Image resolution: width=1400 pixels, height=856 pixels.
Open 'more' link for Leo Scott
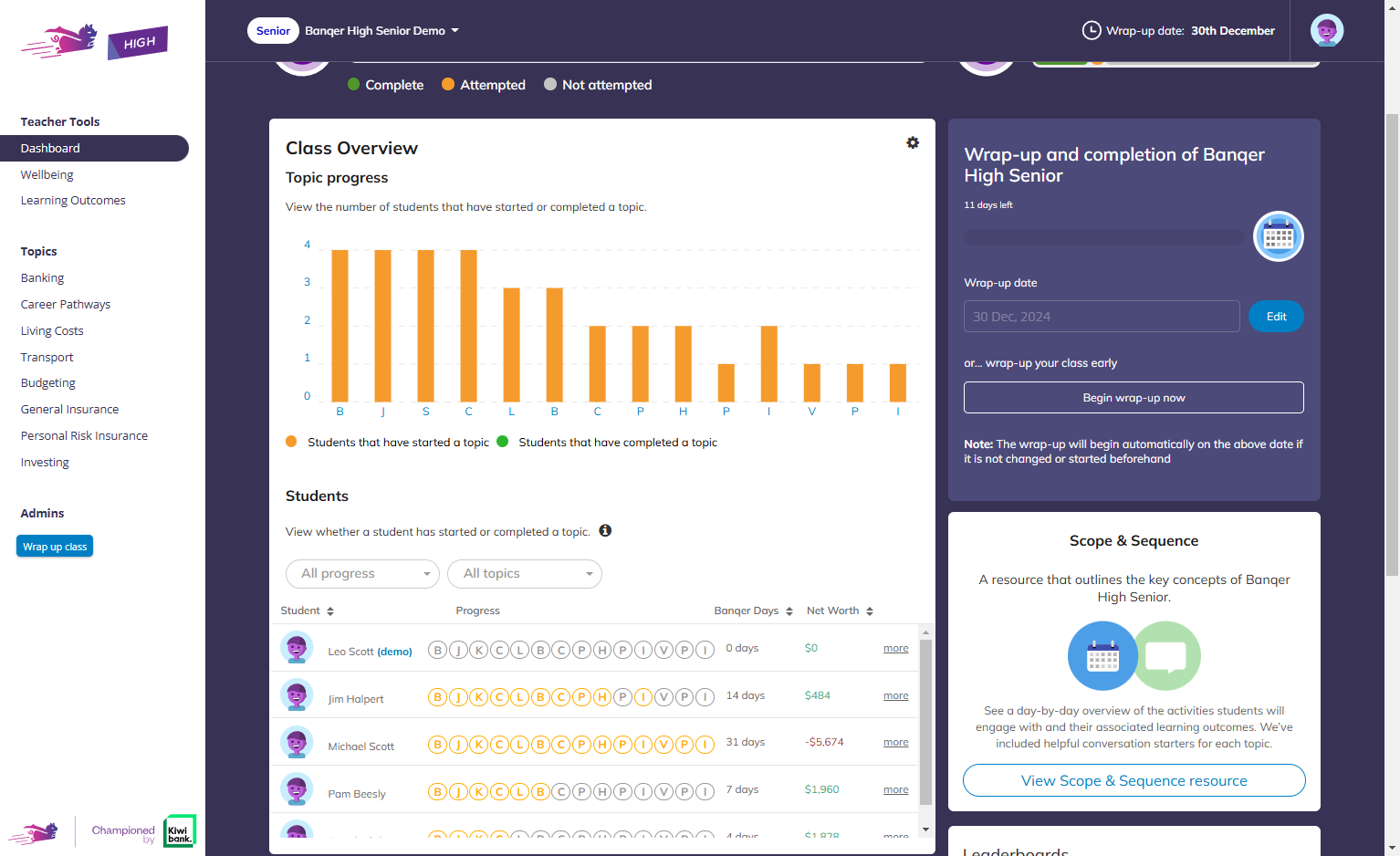[895, 648]
